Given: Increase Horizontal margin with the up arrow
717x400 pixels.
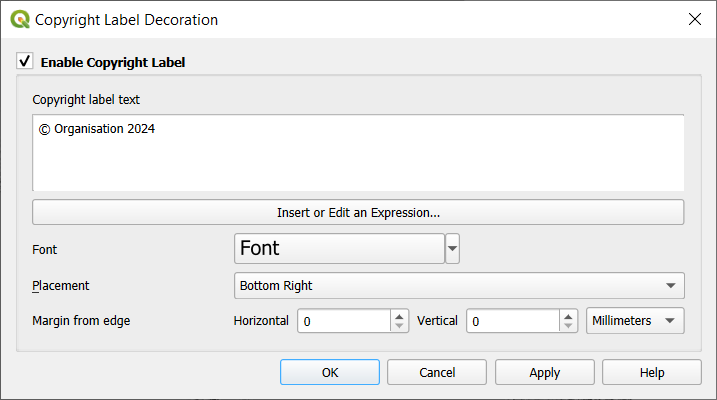Looking at the screenshot, I should coord(400,316).
